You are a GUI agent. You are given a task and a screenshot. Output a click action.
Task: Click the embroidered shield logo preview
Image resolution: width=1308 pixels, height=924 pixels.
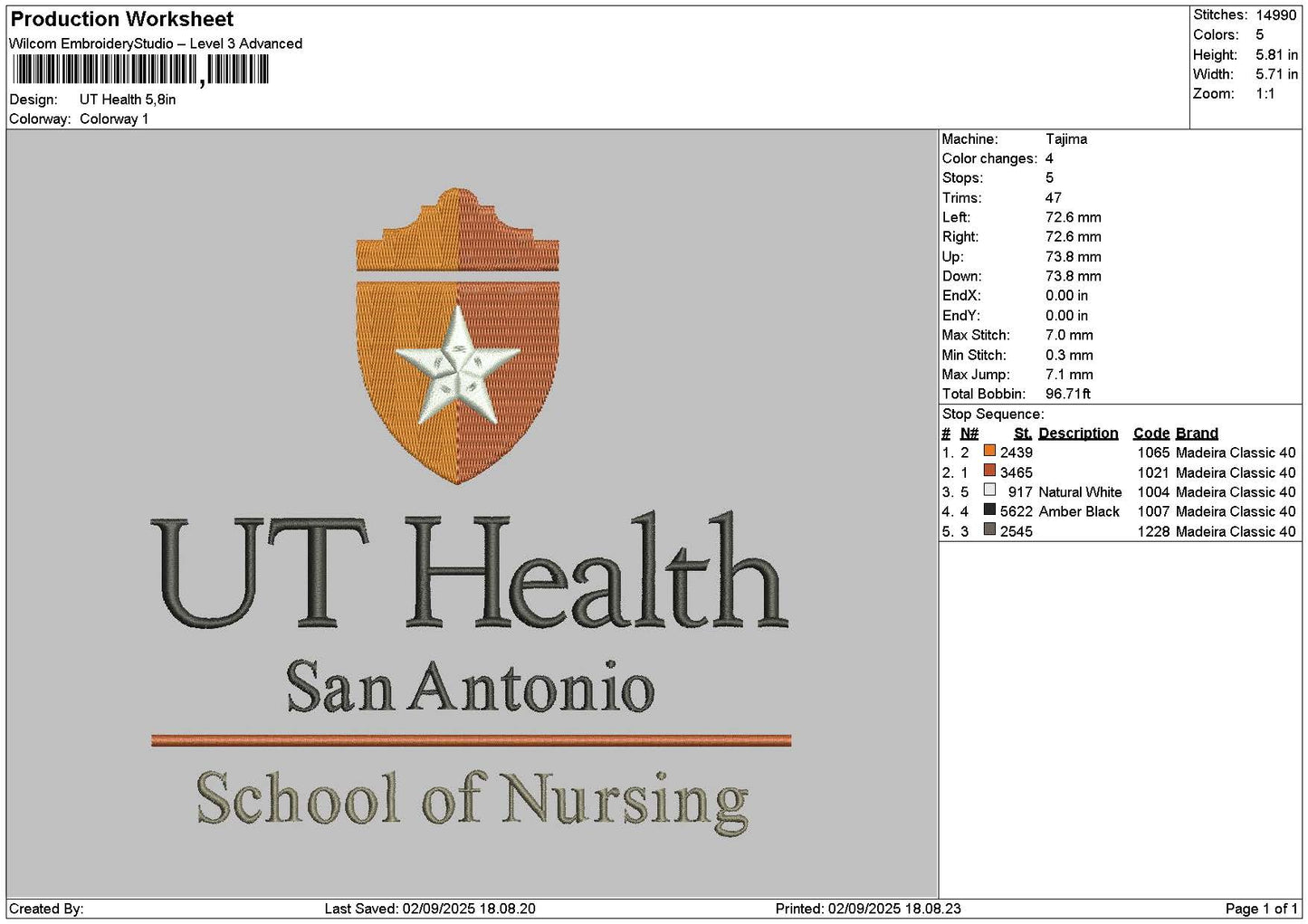click(457, 336)
